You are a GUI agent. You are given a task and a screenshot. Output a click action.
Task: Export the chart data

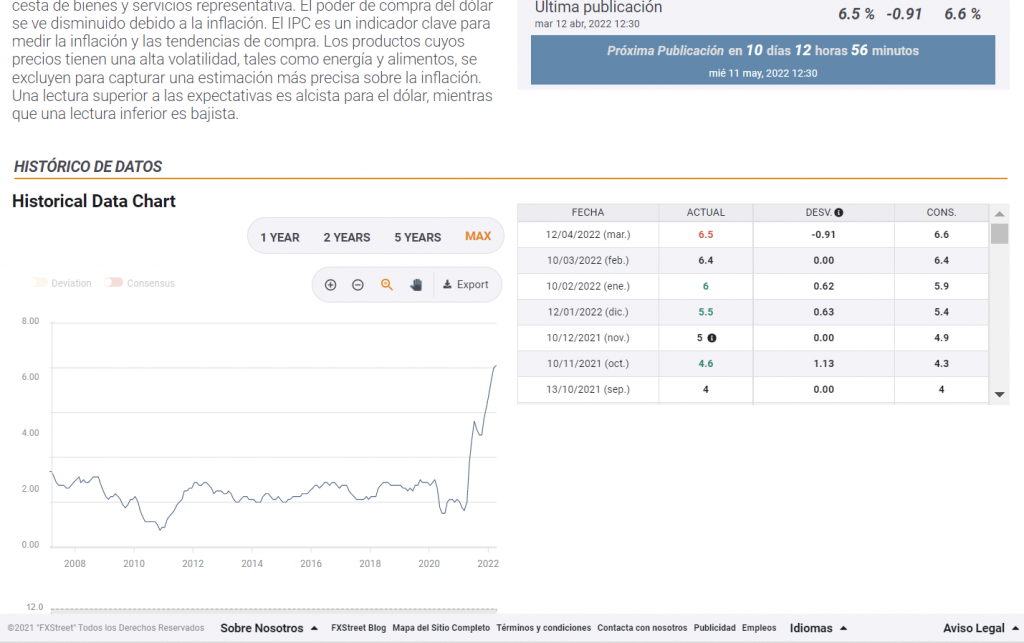[466, 285]
